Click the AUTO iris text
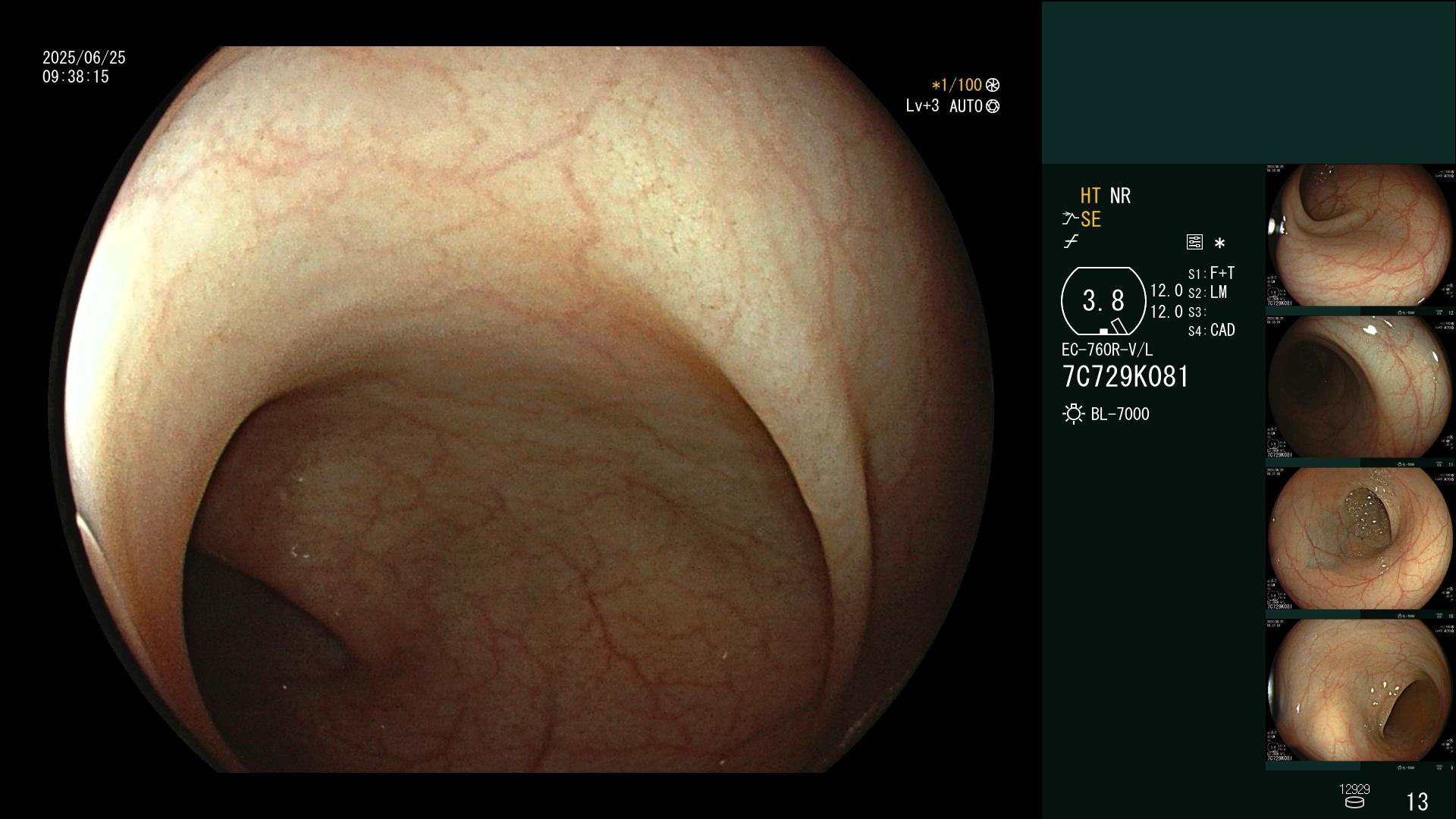 click(x=966, y=106)
